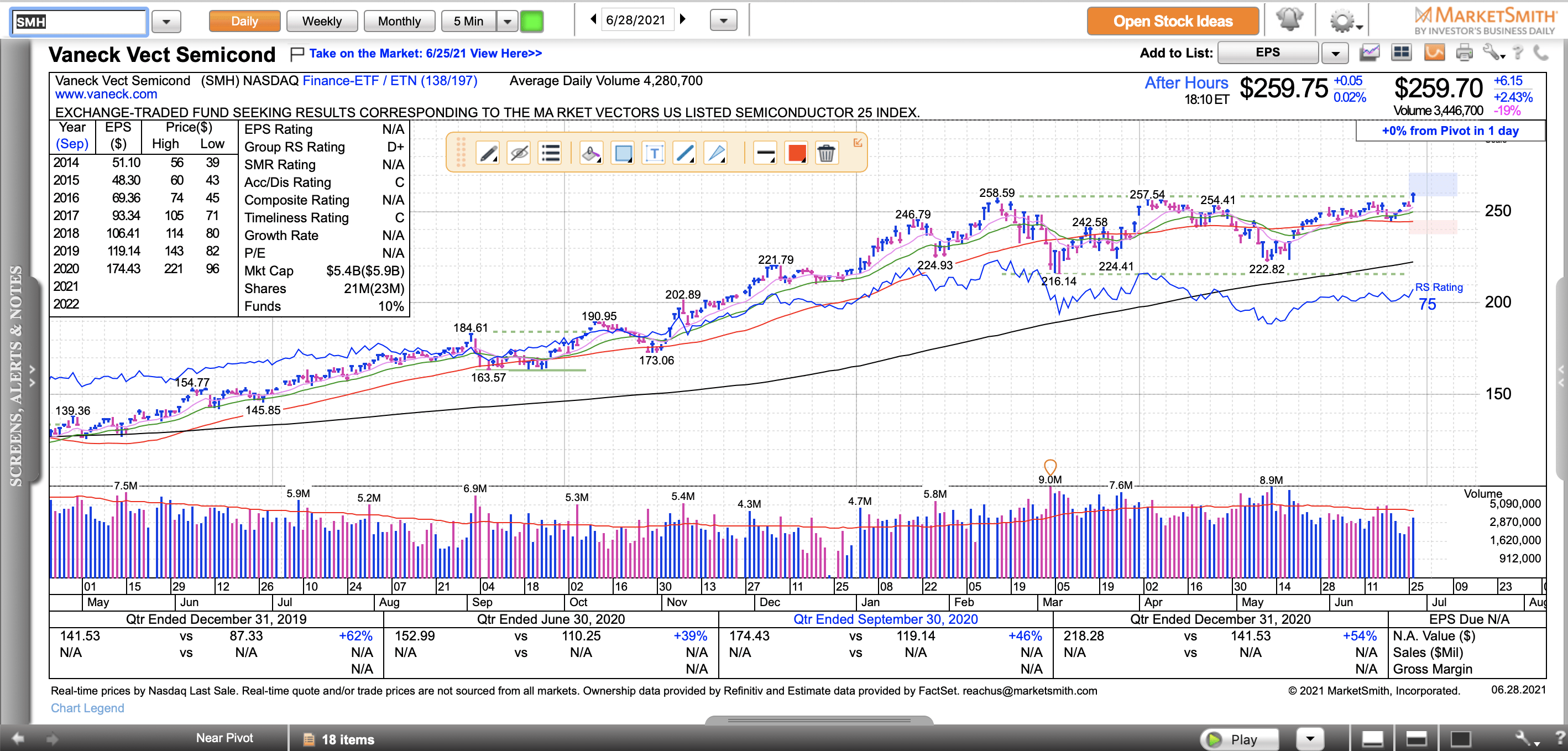Toggle annotation visibility with the crossed-eye icon
Image resolution: width=1568 pixels, height=751 pixels.
tap(519, 153)
